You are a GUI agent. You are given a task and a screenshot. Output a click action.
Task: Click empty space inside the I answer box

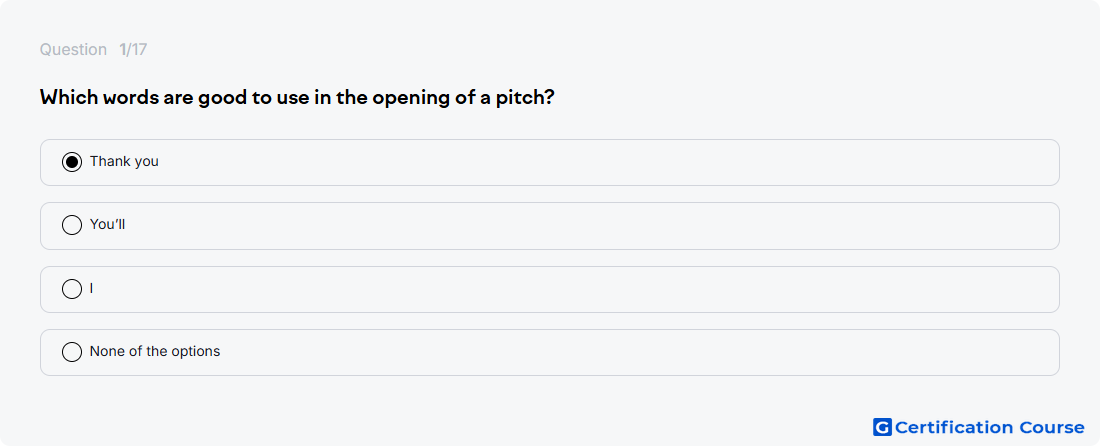603,290
